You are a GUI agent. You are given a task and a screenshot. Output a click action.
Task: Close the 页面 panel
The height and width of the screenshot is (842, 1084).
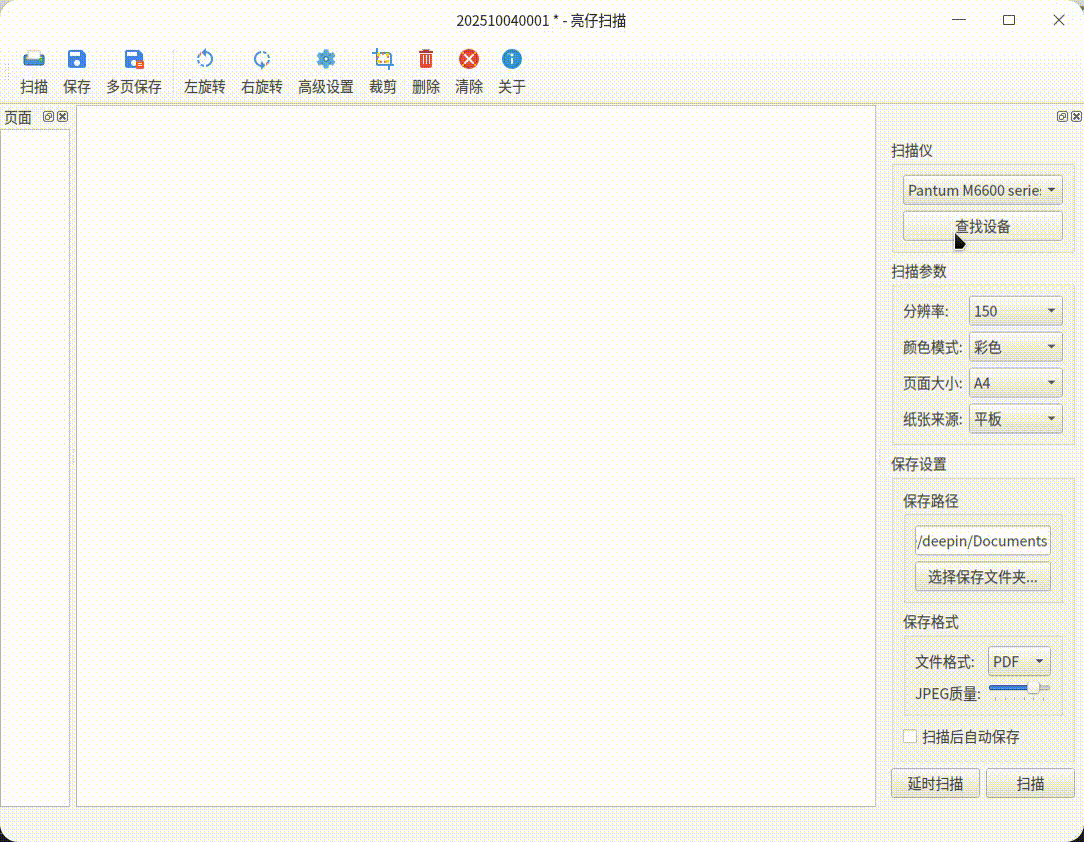click(x=63, y=117)
